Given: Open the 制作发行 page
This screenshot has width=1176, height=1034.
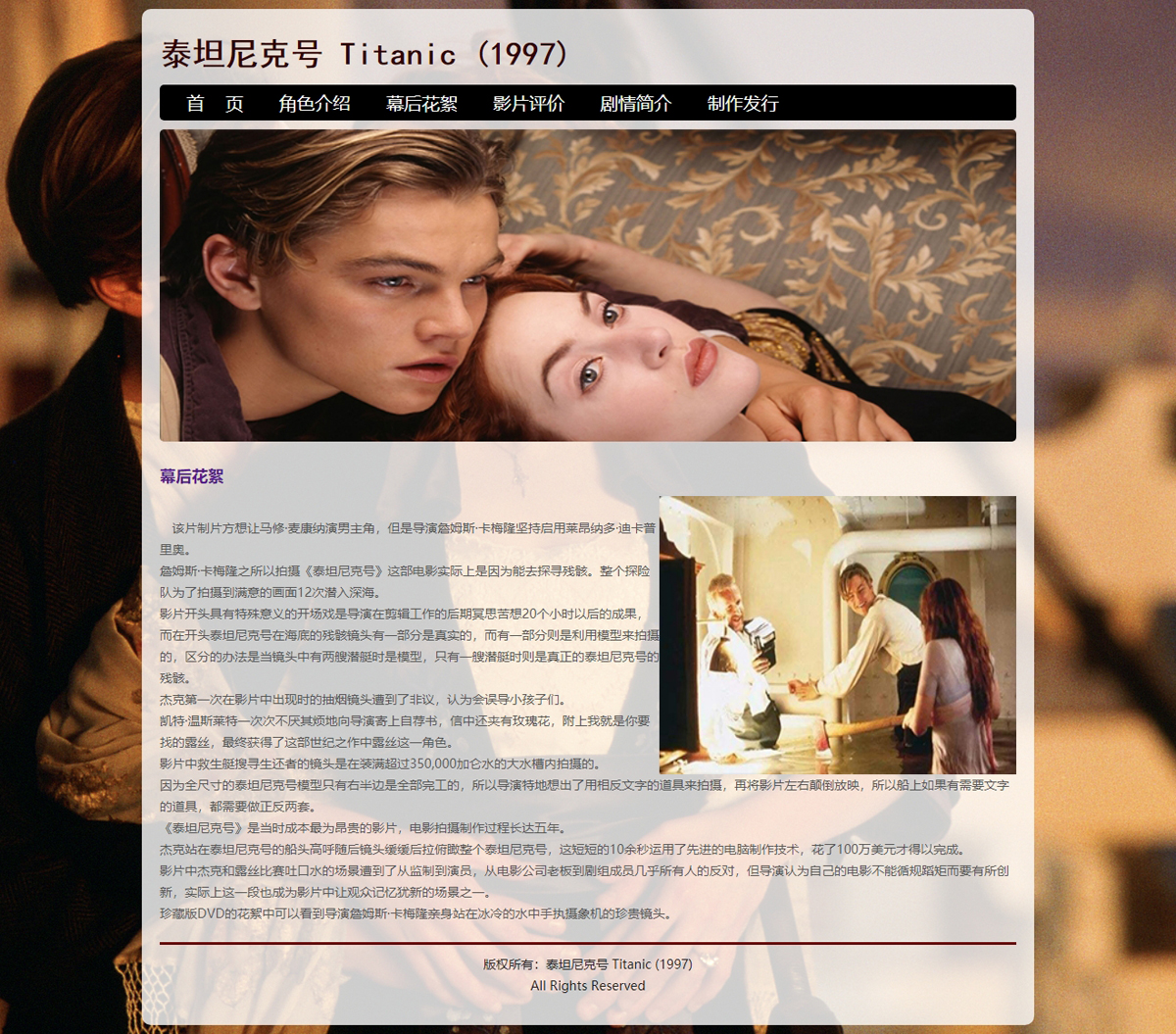Looking at the screenshot, I should [743, 103].
